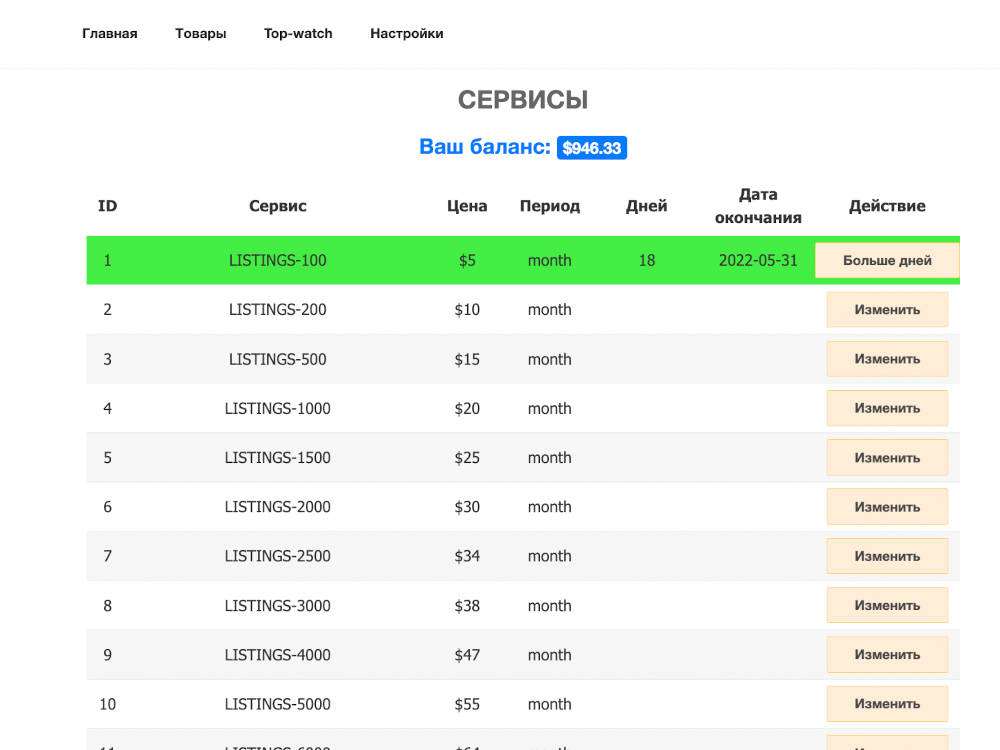Select the LISTINGS-1000 service name
The height and width of the screenshot is (750, 1000).
277,408
